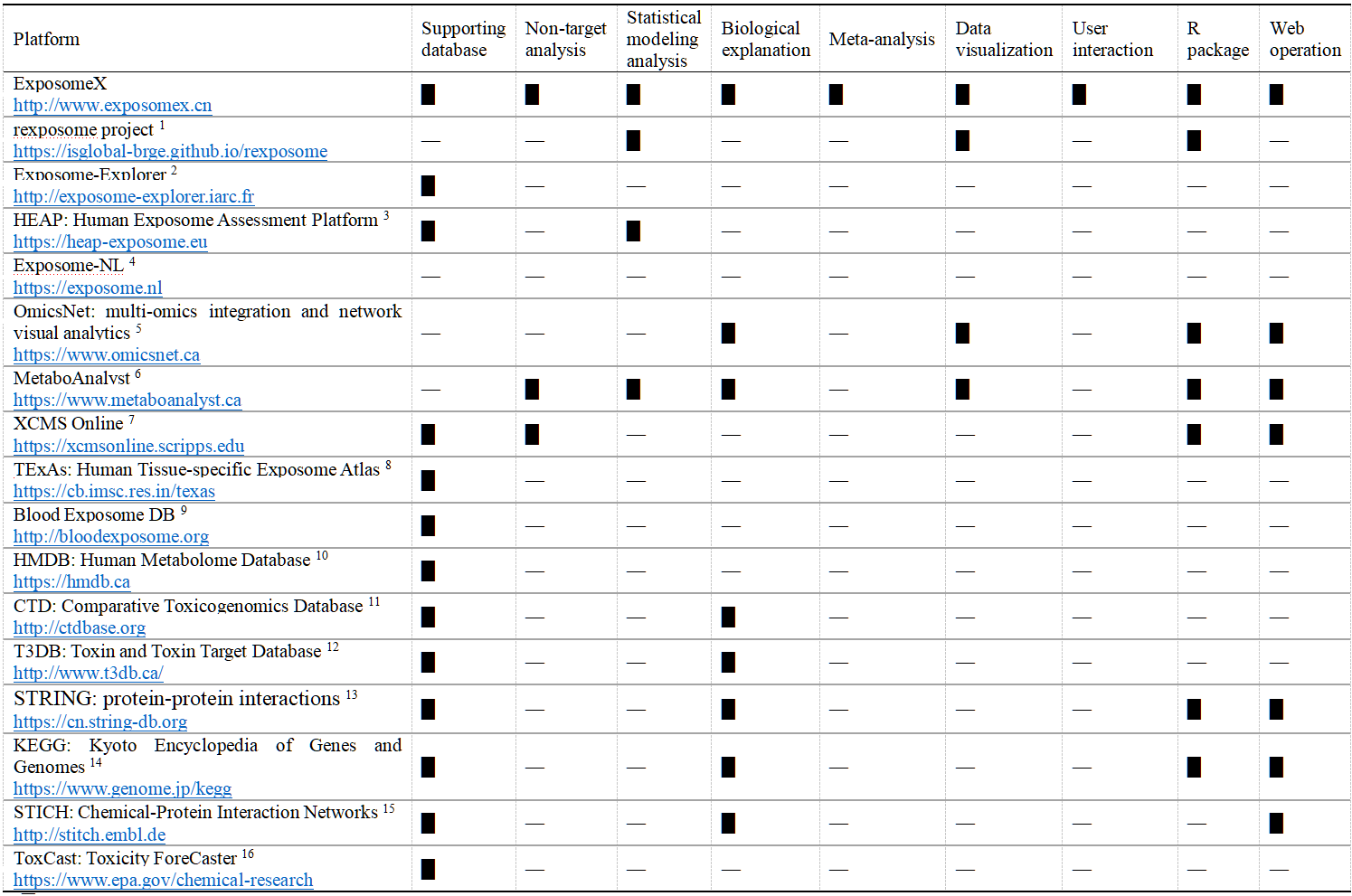Visit the https://hmdb.ca link

(x=71, y=581)
